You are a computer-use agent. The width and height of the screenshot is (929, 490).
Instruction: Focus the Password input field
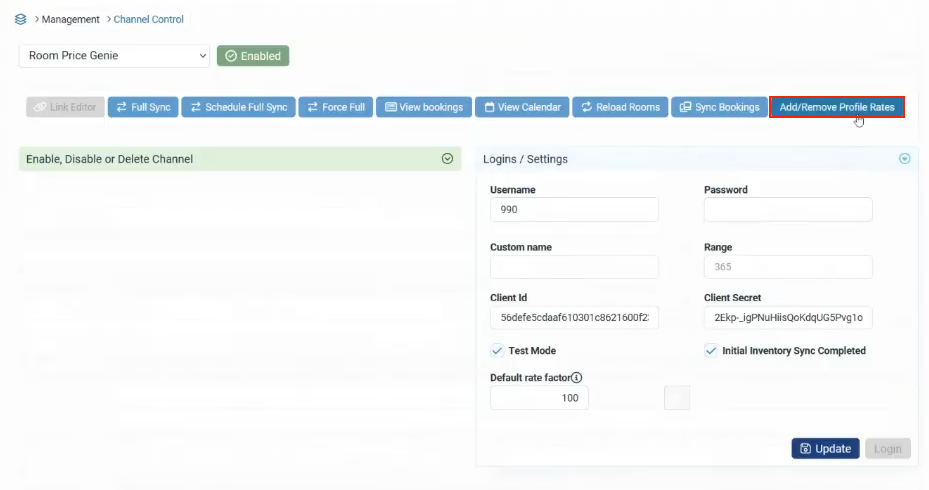(x=788, y=210)
